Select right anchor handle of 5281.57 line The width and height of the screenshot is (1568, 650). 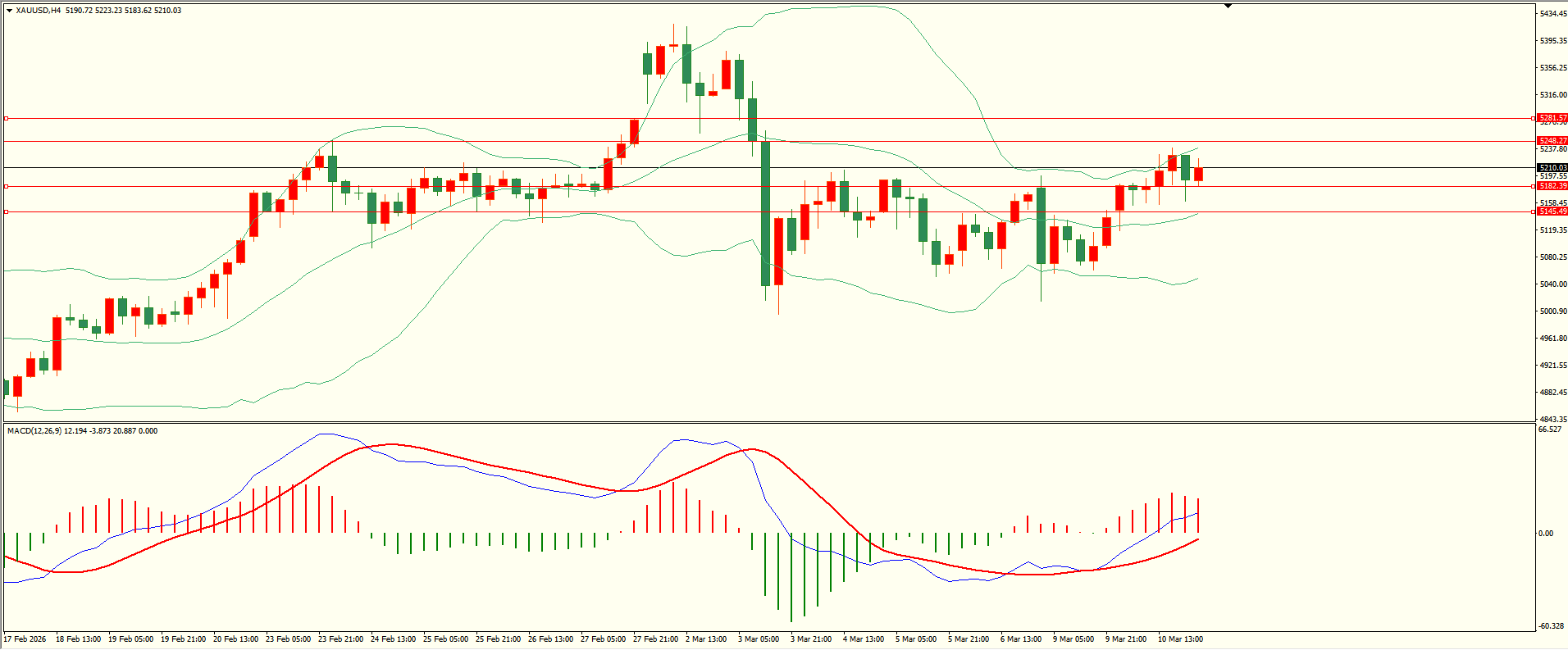click(1534, 119)
